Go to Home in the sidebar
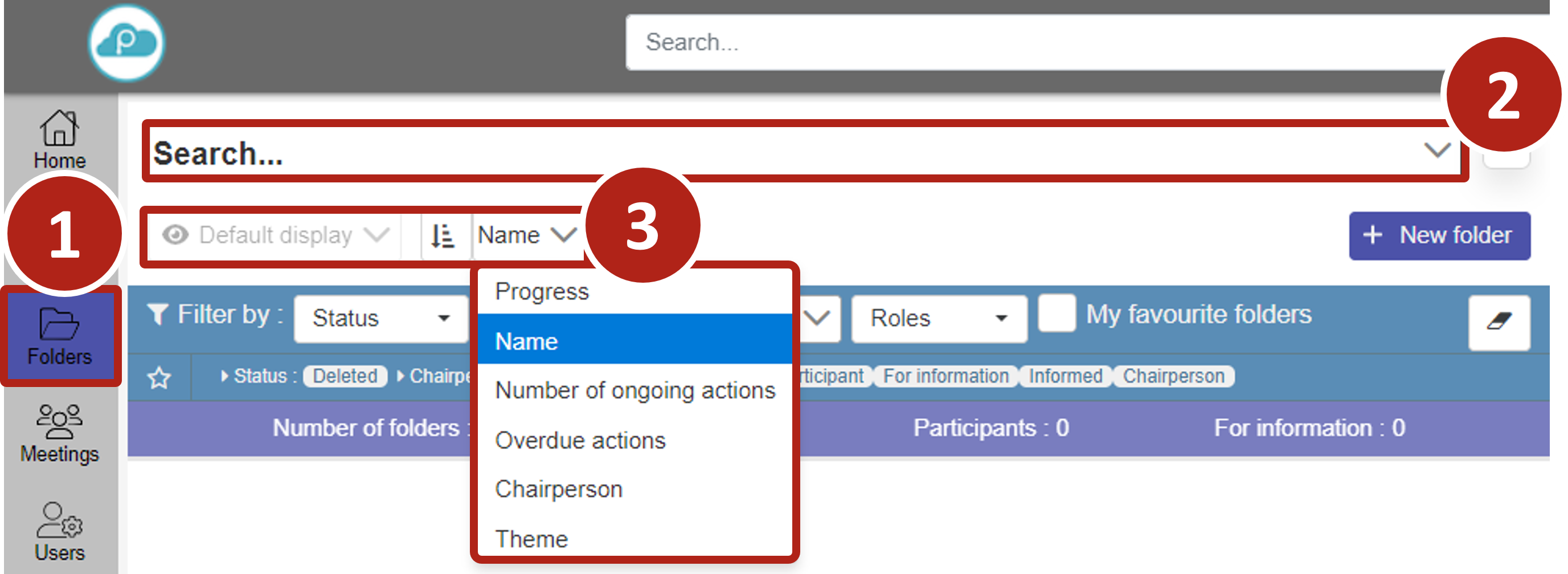The width and height of the screenshot is (1568, 574). pos(59,139)
